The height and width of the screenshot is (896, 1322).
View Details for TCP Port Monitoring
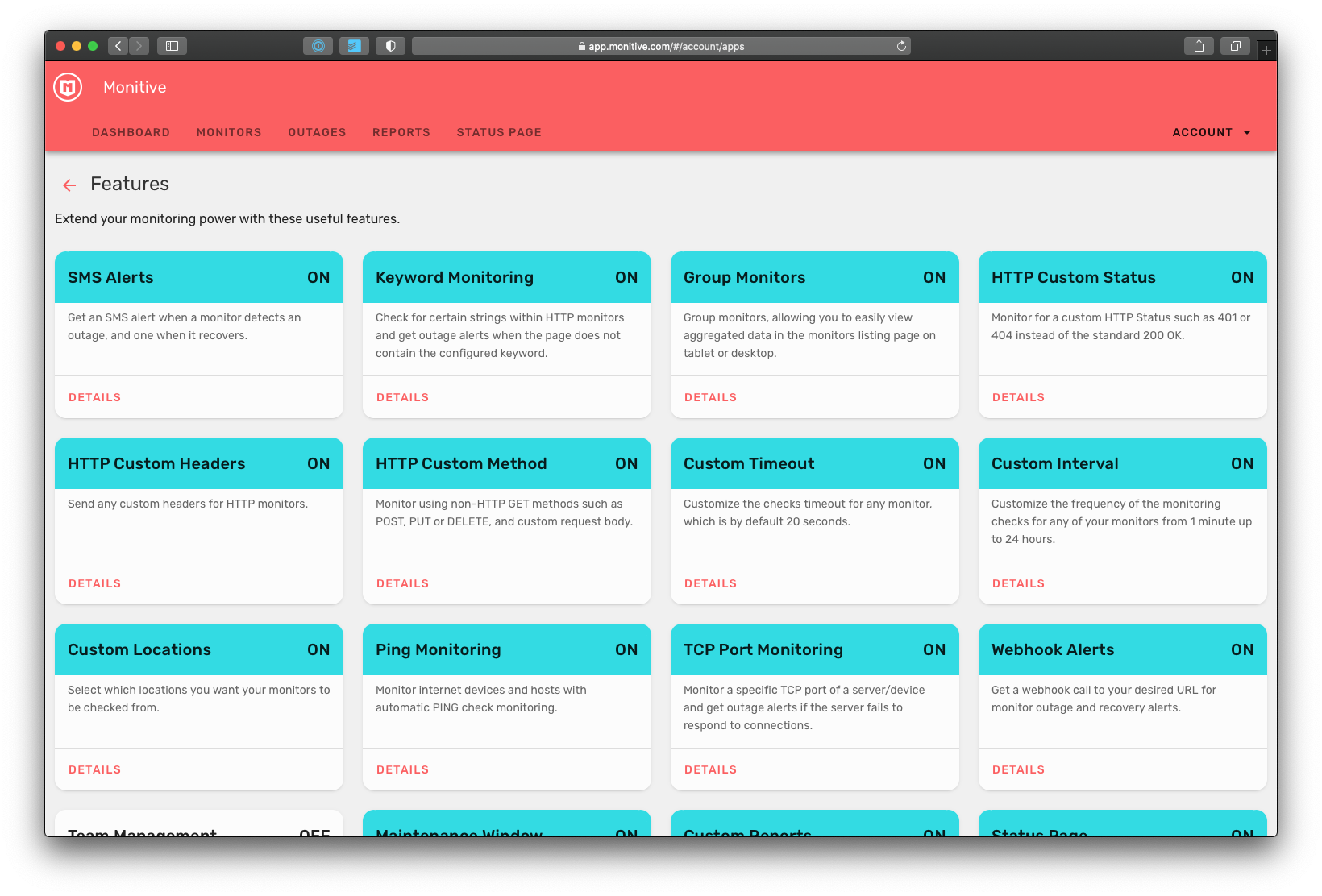[x=710, y=769]
